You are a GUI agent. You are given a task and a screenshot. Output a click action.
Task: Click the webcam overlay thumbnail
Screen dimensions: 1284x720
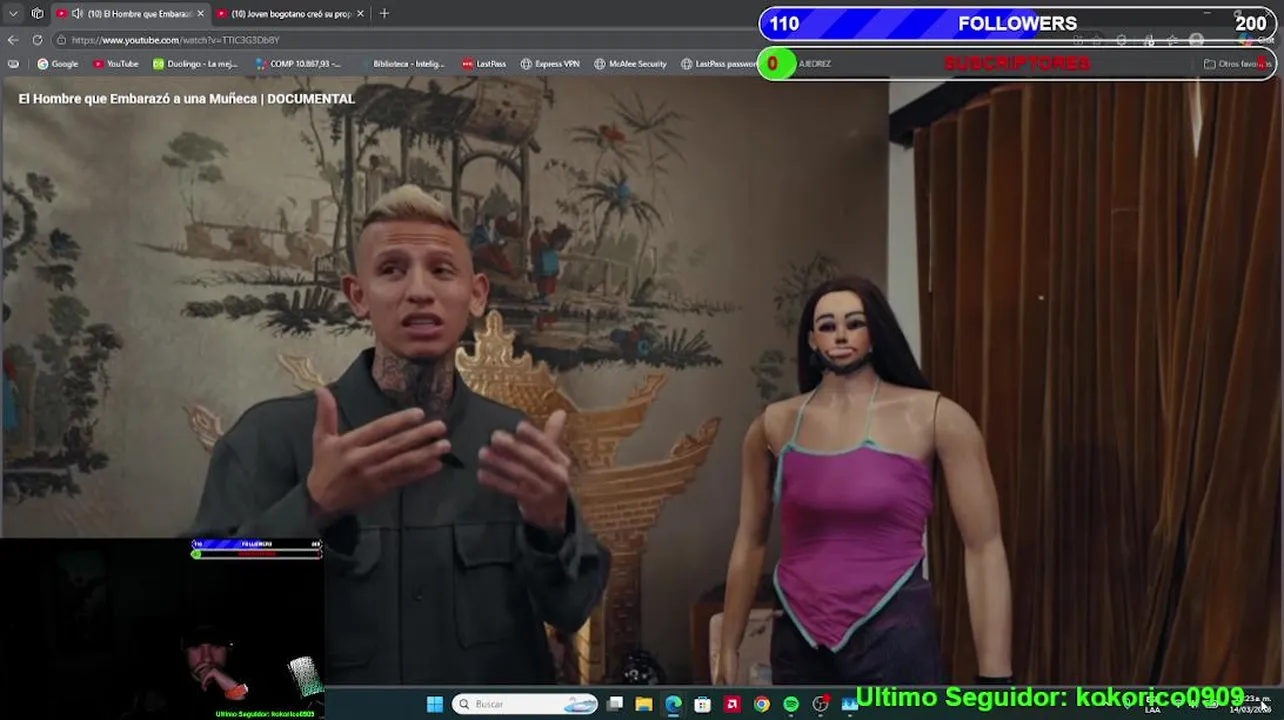point(162,629)
